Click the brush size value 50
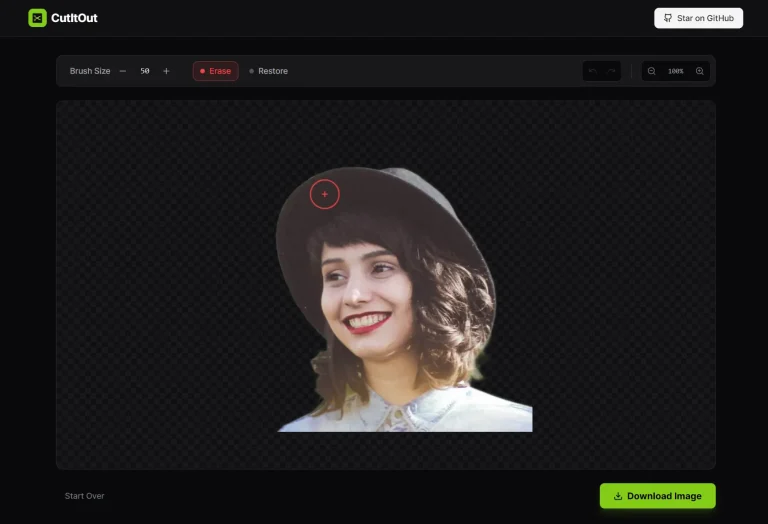The width and height of the screenshot is (768, 524). [144, 71]
